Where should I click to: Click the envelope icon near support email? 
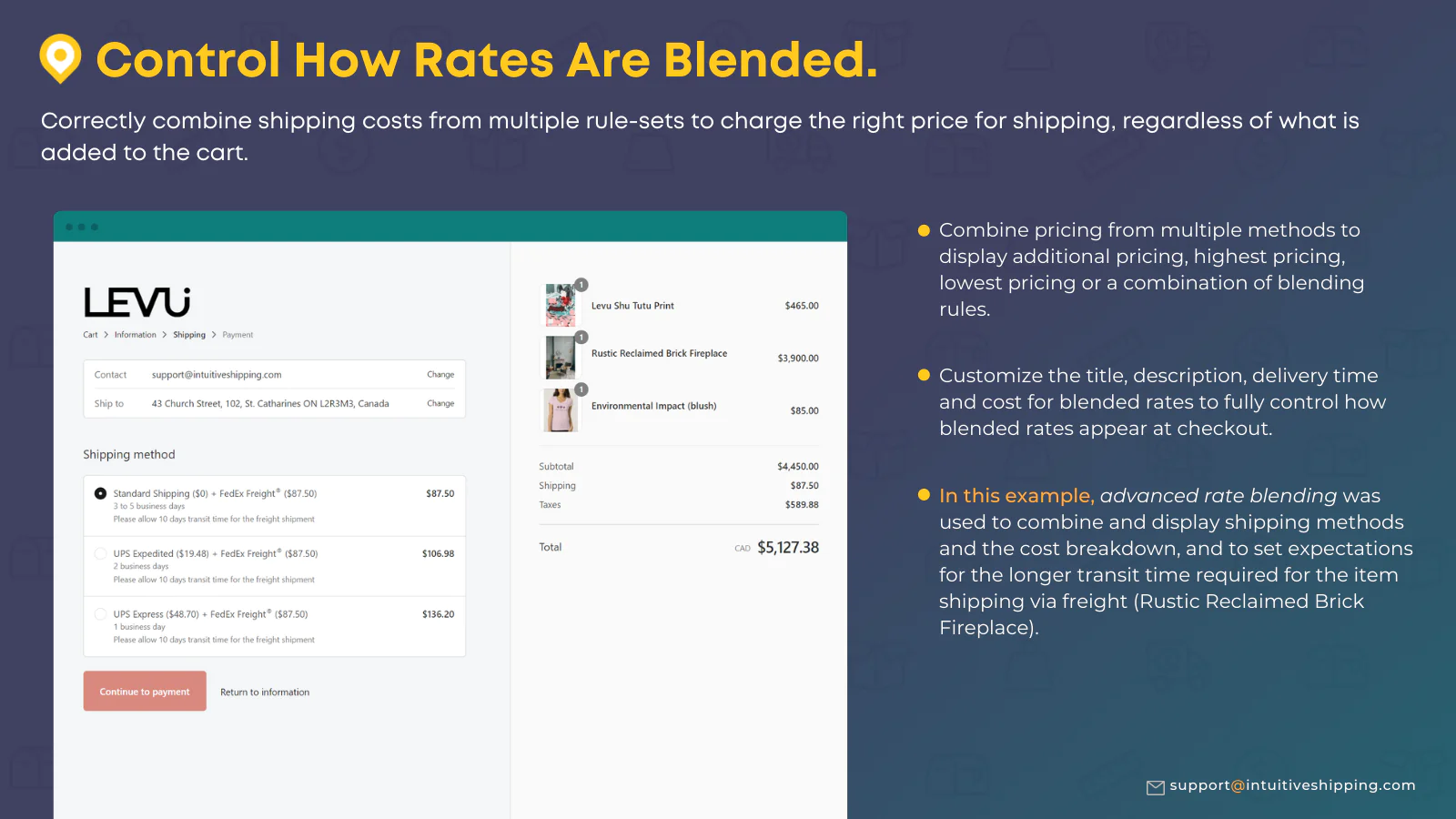click(x=1155, y=787)
